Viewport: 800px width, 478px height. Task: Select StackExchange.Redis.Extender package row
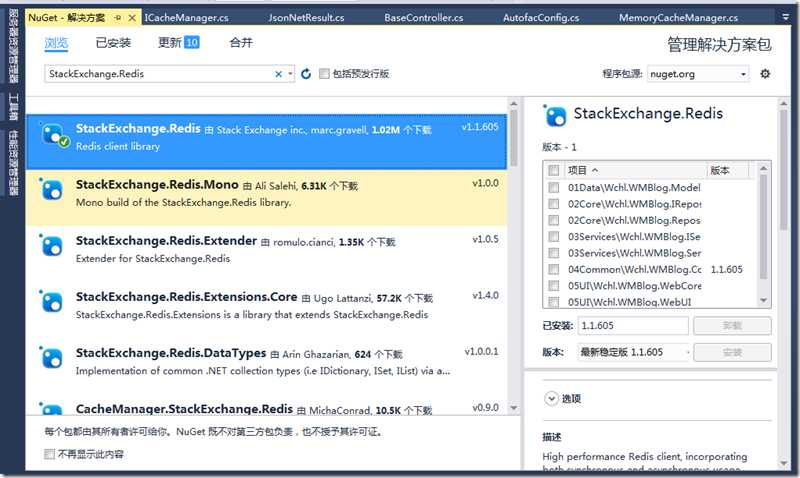(x=266, y=254)
